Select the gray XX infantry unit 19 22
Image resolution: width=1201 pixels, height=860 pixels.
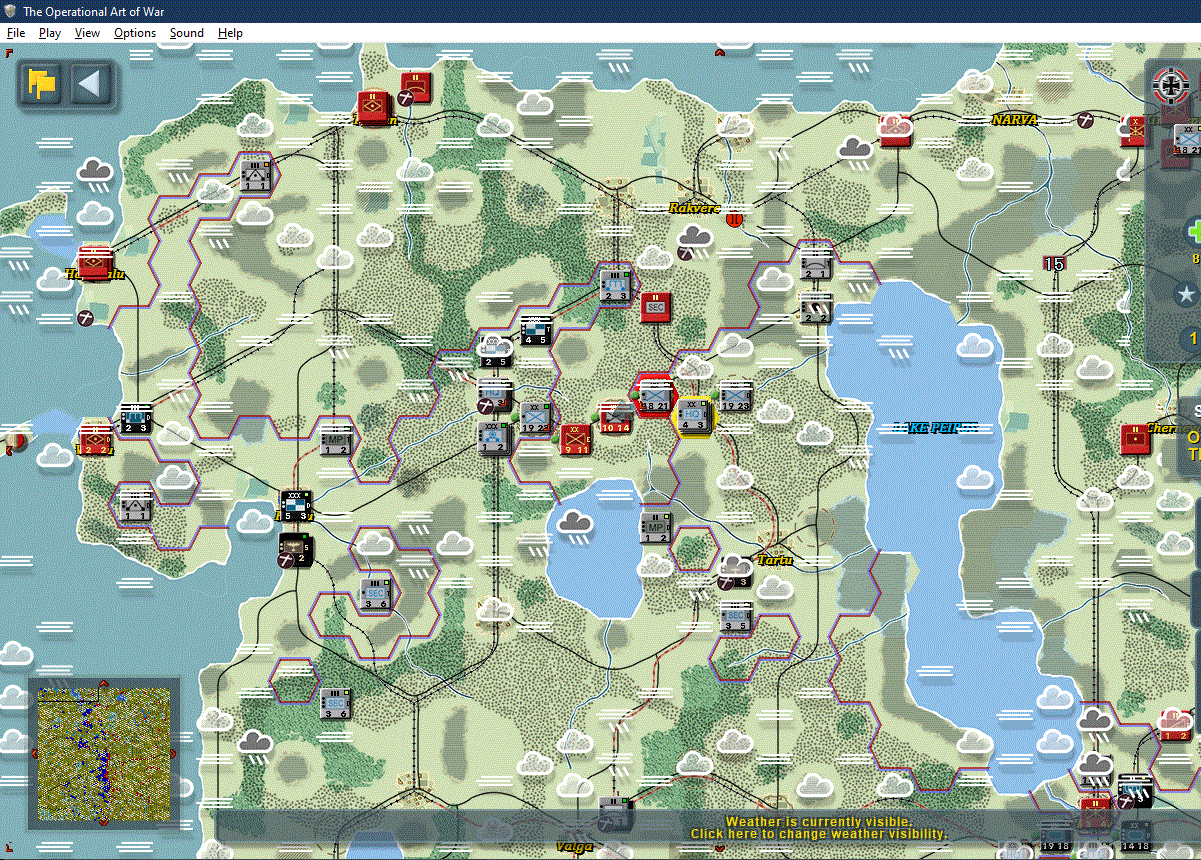click(536, 417)
